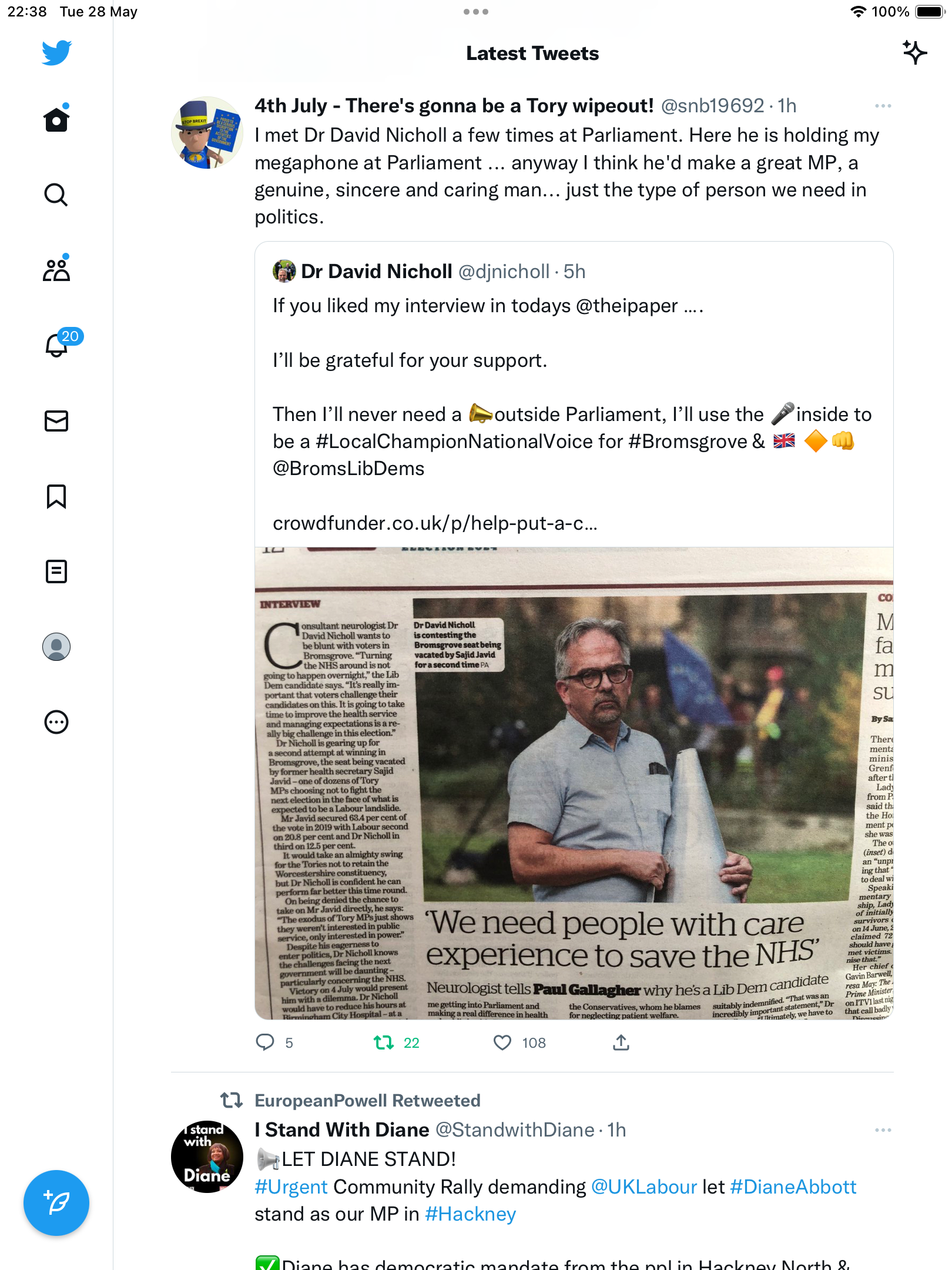Open Messages envelope icon
The image size is (952, 1270).
[56, 421]
